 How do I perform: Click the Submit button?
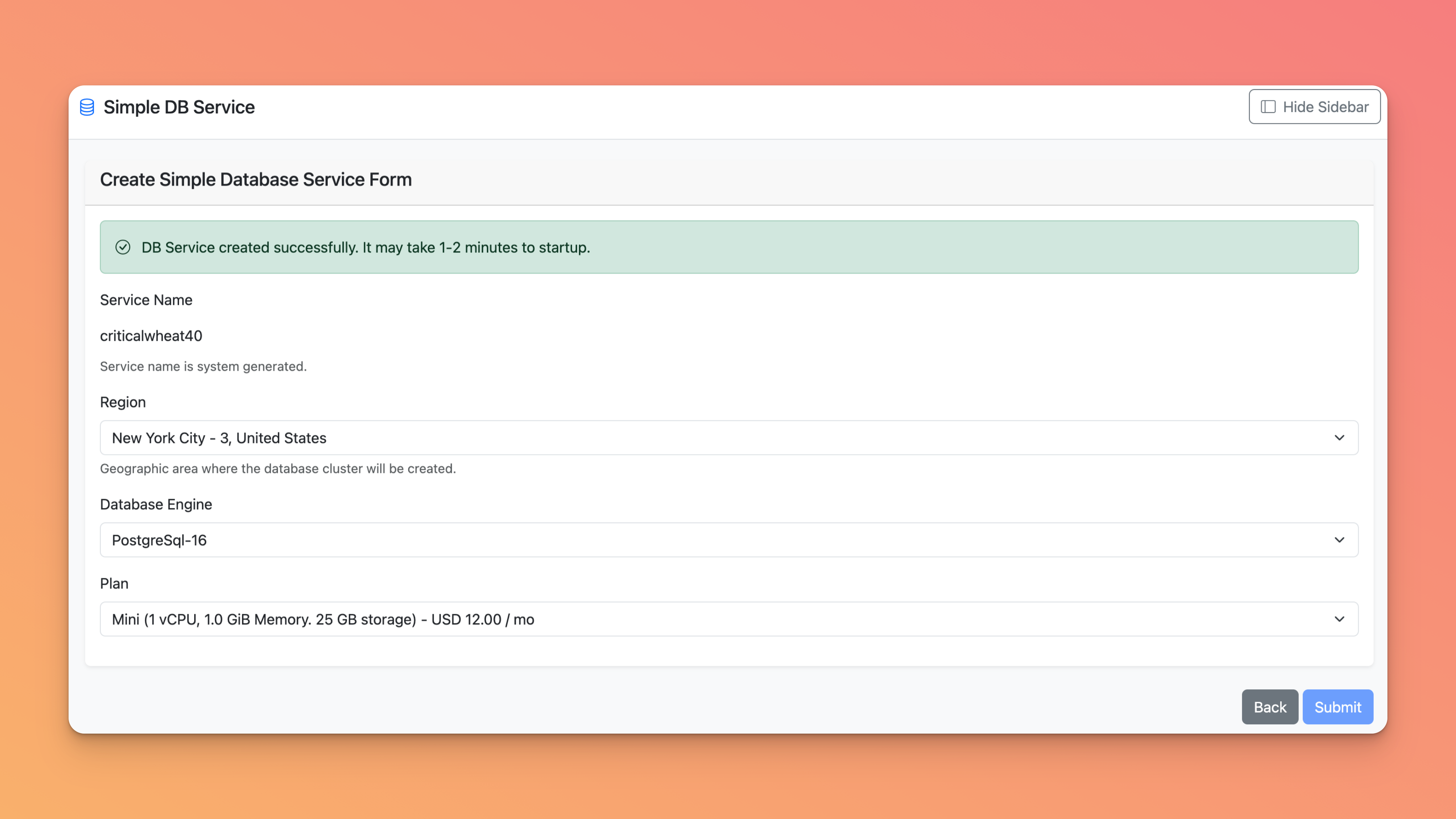click(1337, 707)
